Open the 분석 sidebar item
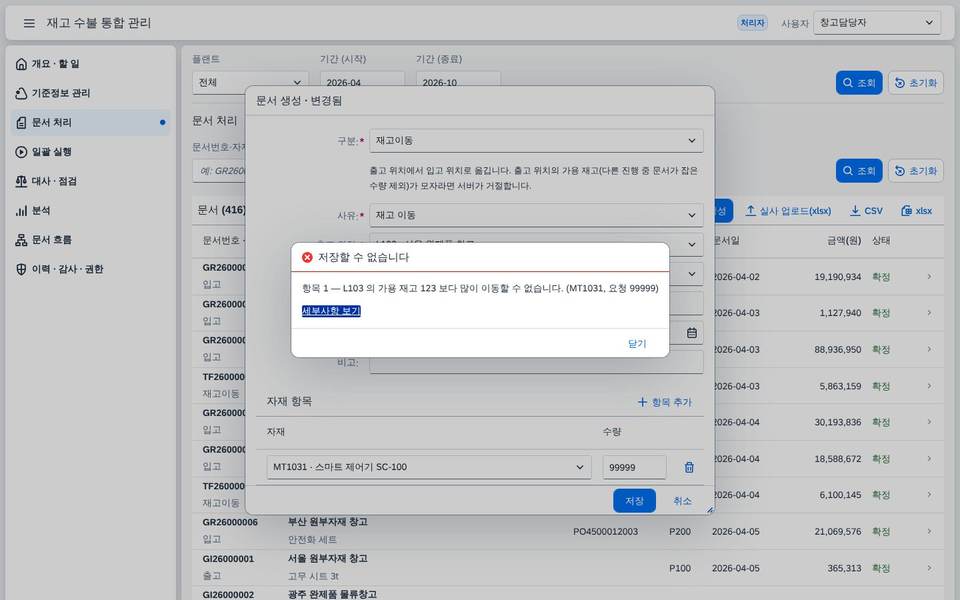The image size is (960, 600). pos(91,211)
